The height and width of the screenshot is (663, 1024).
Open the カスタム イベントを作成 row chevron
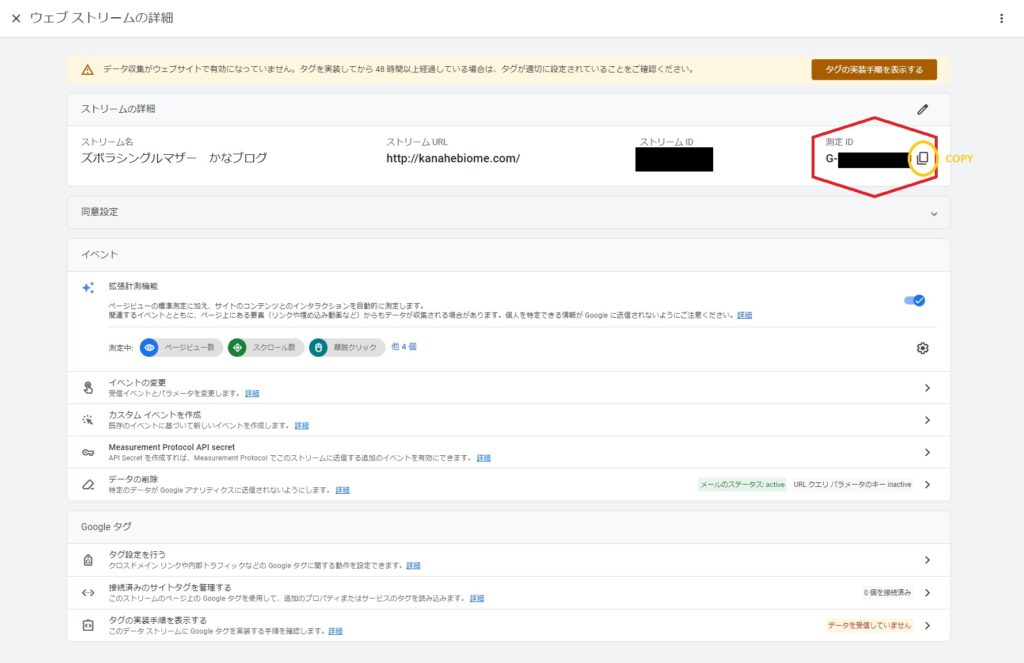click(927, 420)
